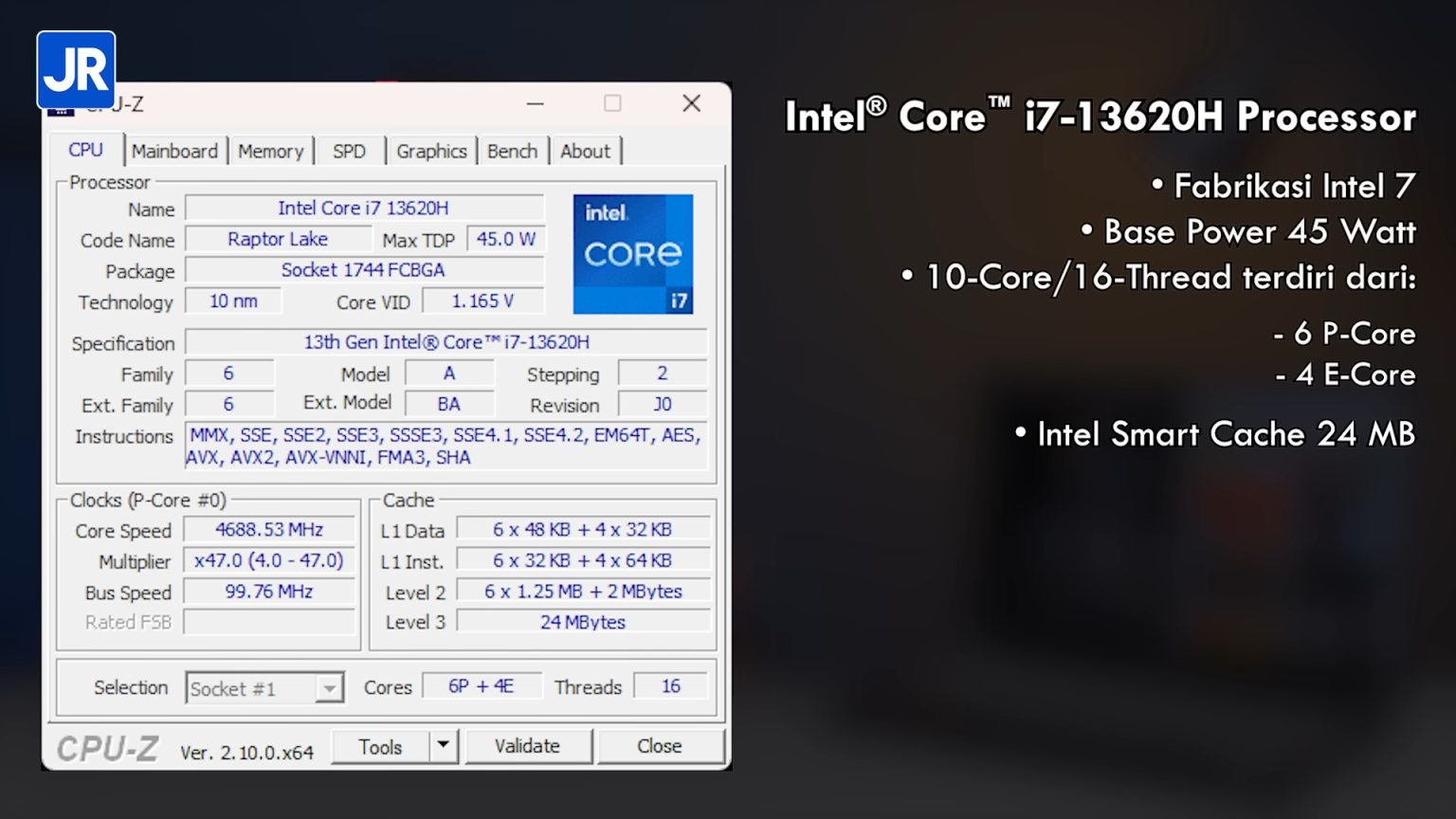Click the processor Name field

click(x=364, y=209)
